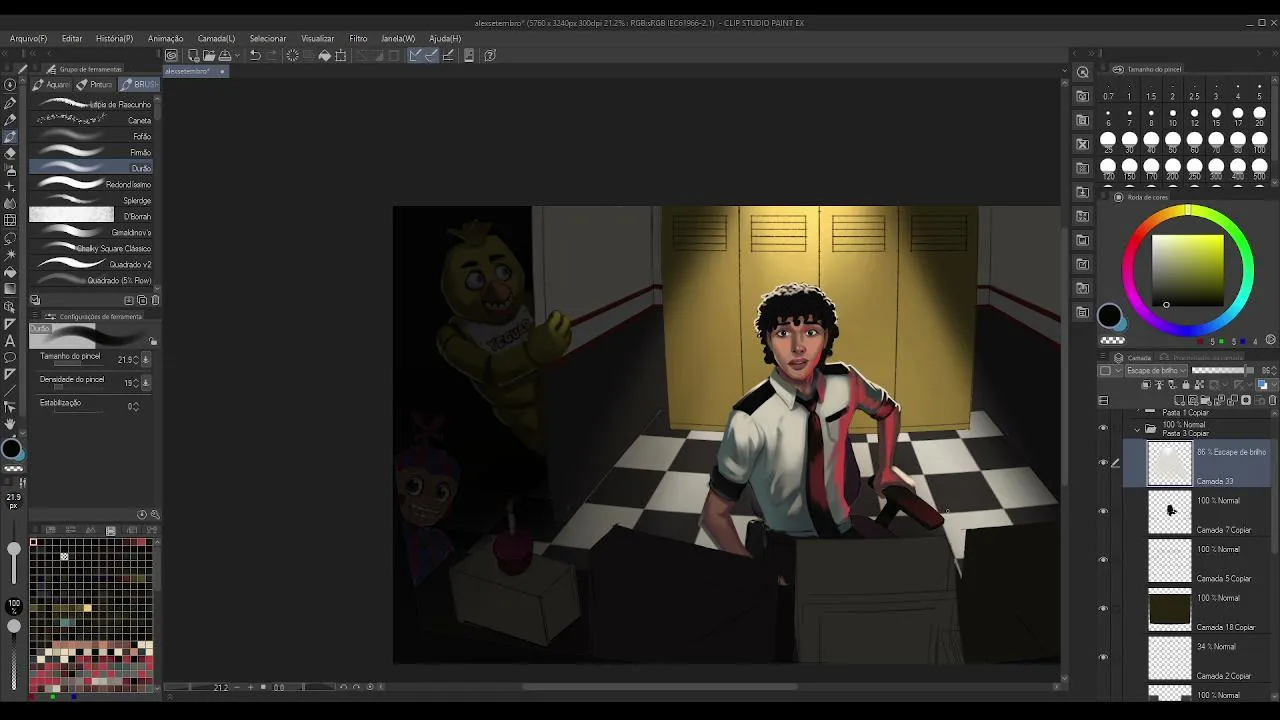The height and width of the screenshot is (720, 1280).
Task: Toggle visibility of Camada 2 Copiar layer
Action: pos(1103,657)
